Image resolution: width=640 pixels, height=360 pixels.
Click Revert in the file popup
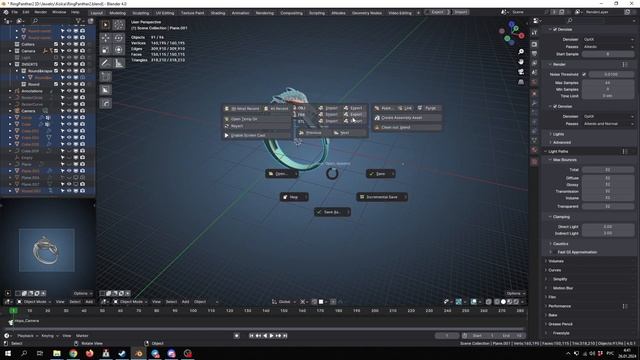click(x=257, y=126)
